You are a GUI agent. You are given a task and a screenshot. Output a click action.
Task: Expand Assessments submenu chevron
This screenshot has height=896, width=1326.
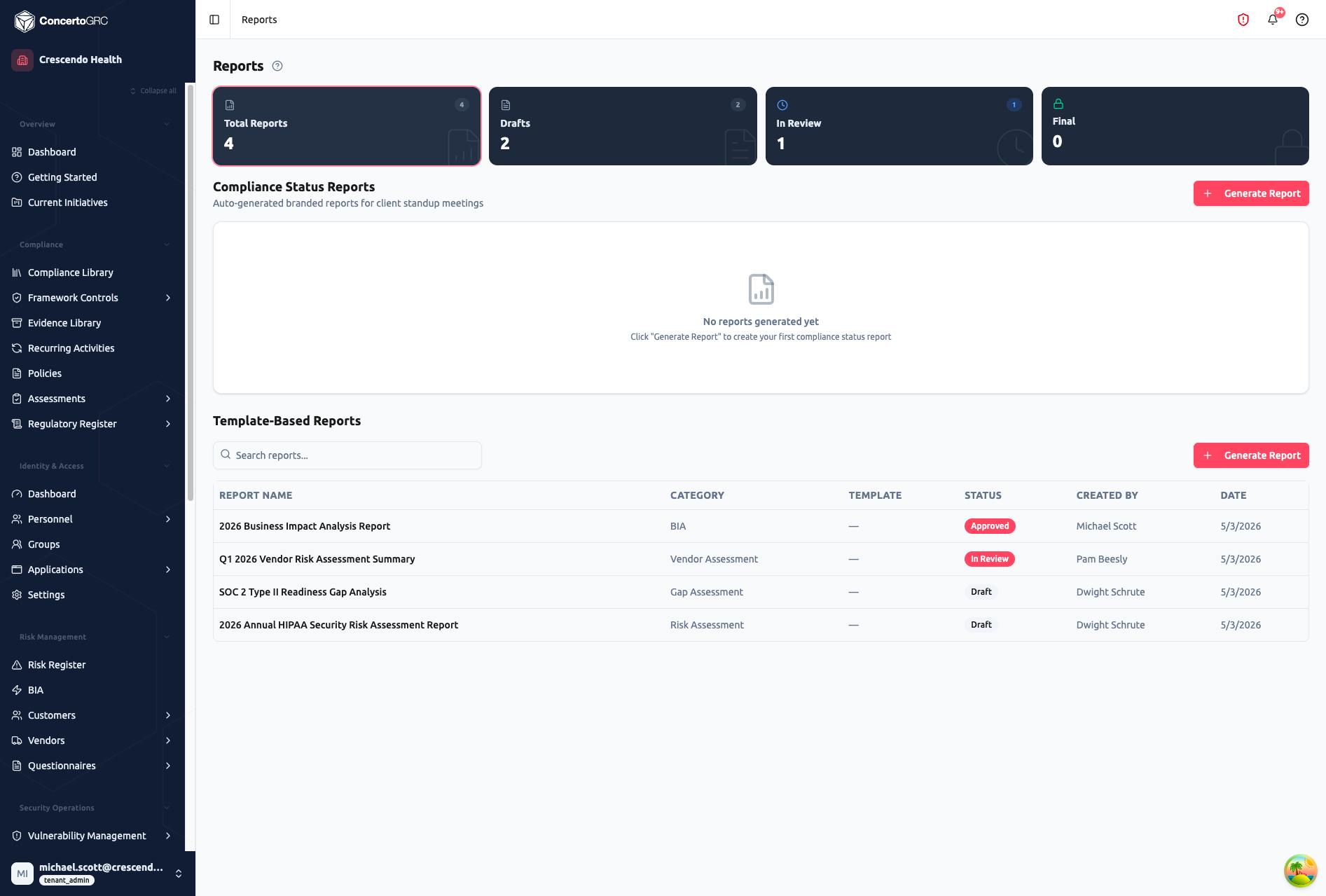(168, 399)
